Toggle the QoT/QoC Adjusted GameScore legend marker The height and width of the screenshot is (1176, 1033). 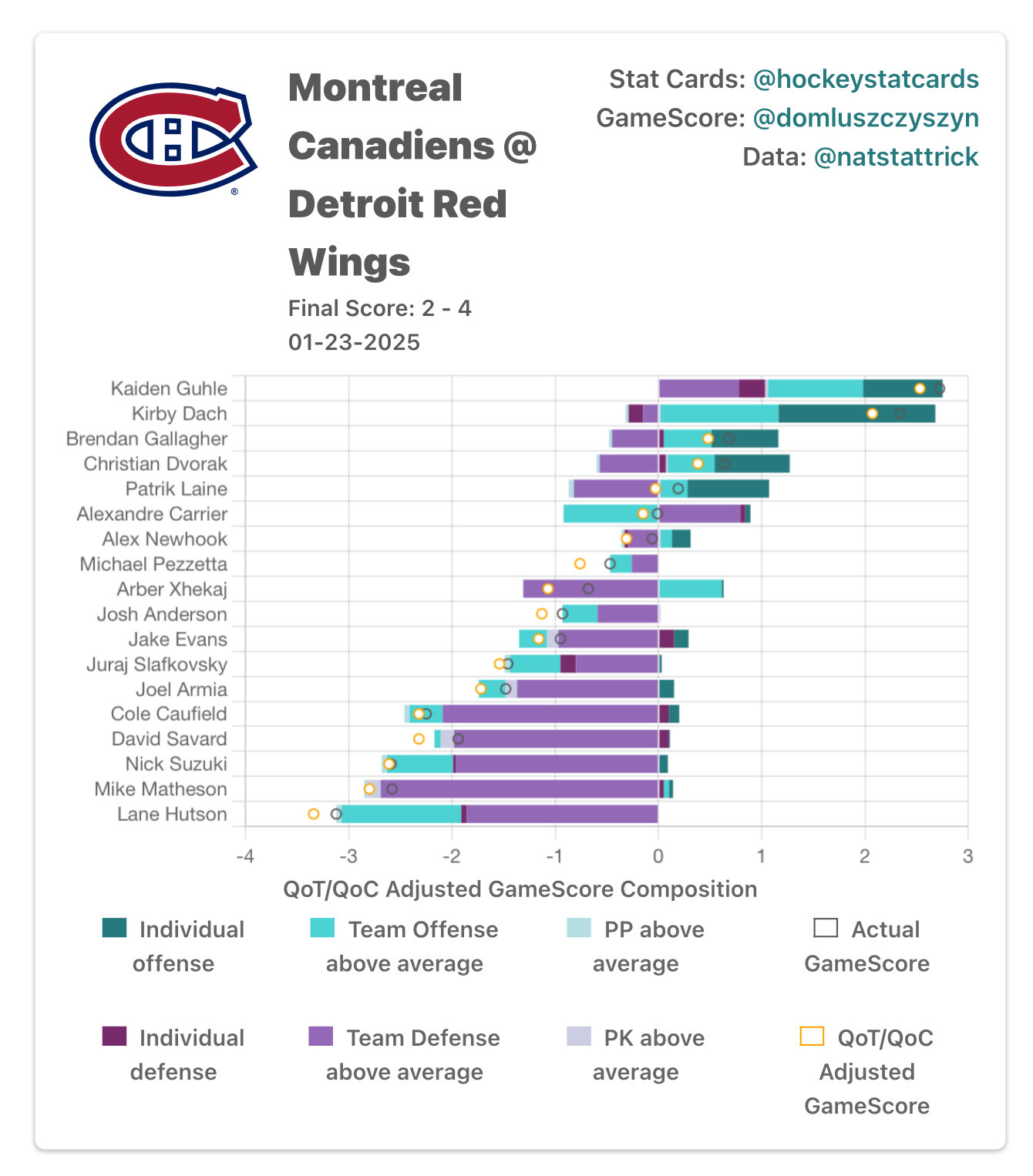pyautogui.click(x=813, y=1037)
